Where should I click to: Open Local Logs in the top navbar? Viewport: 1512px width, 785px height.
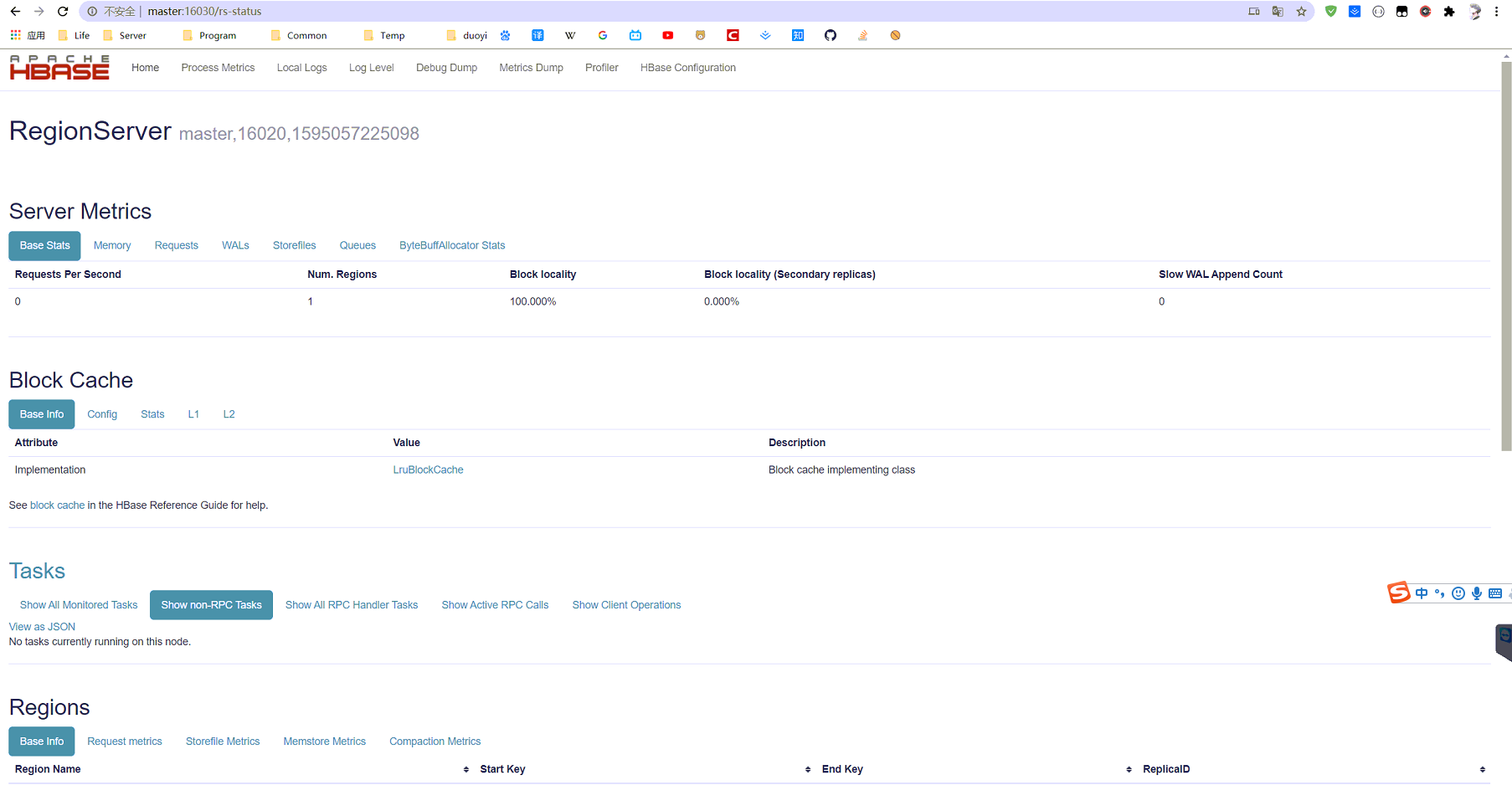302,68
